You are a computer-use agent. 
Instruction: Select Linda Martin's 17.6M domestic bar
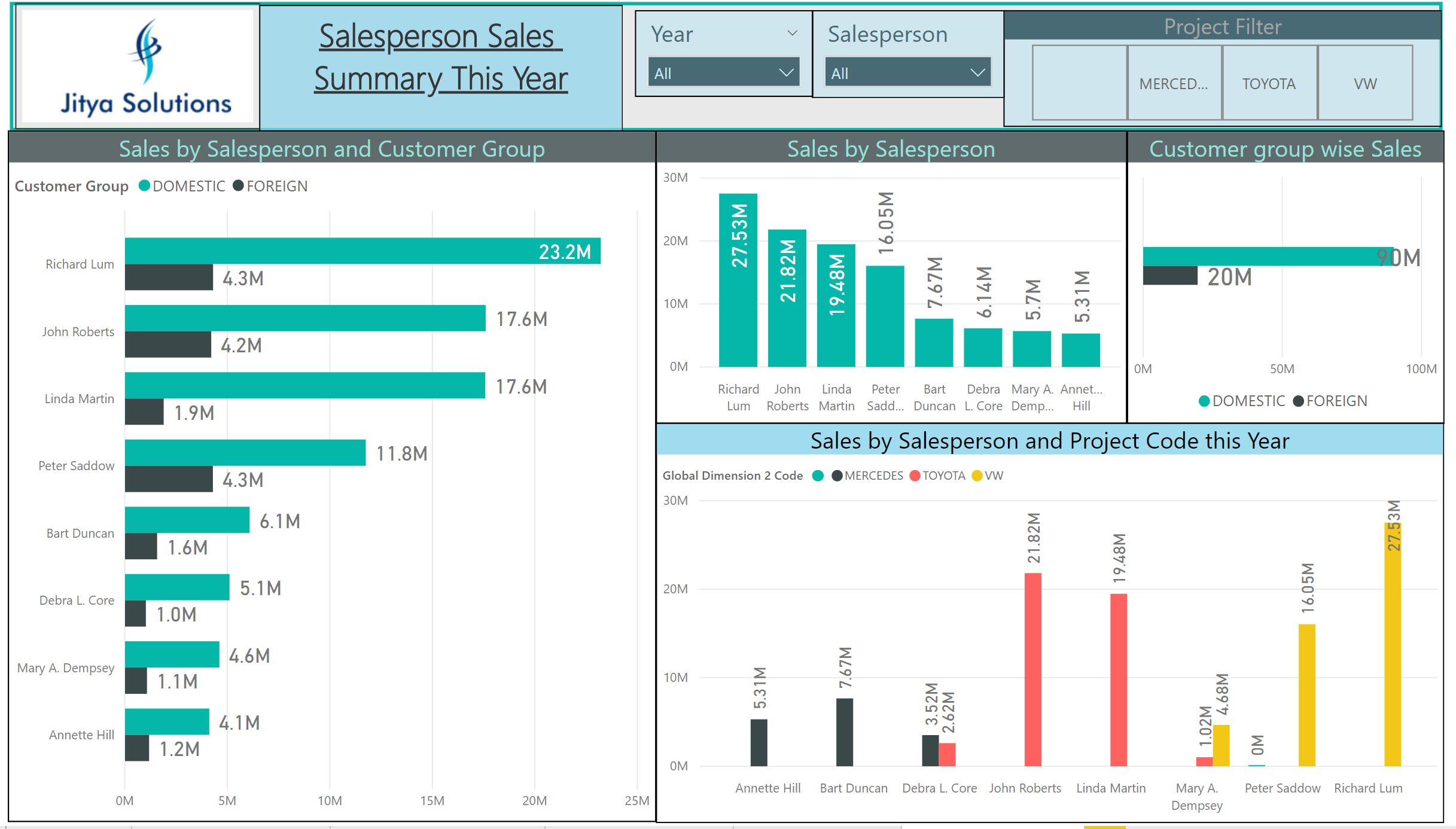pos(305,385)
